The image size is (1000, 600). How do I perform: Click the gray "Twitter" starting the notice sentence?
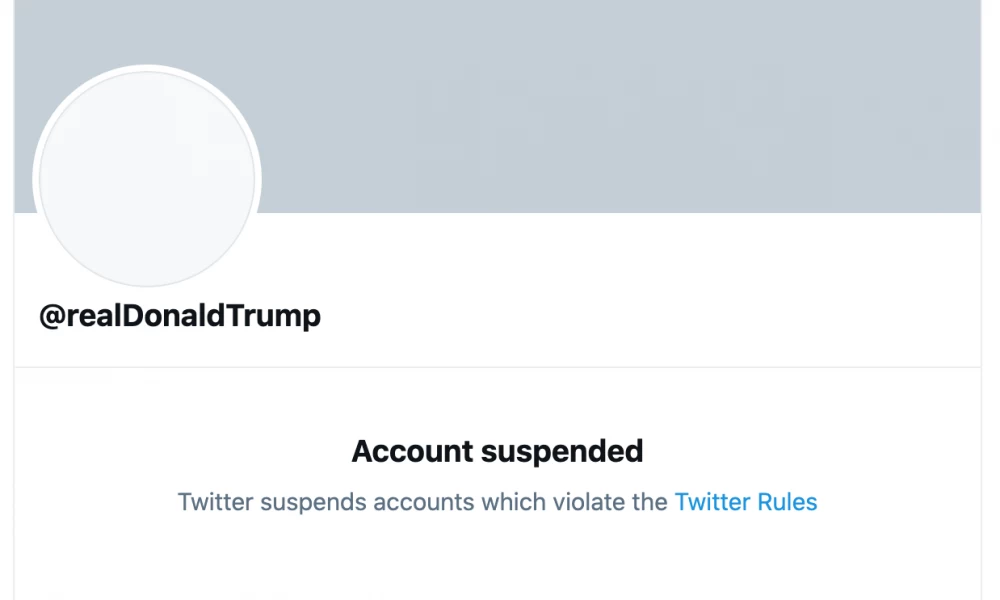(x=214, y=502)
